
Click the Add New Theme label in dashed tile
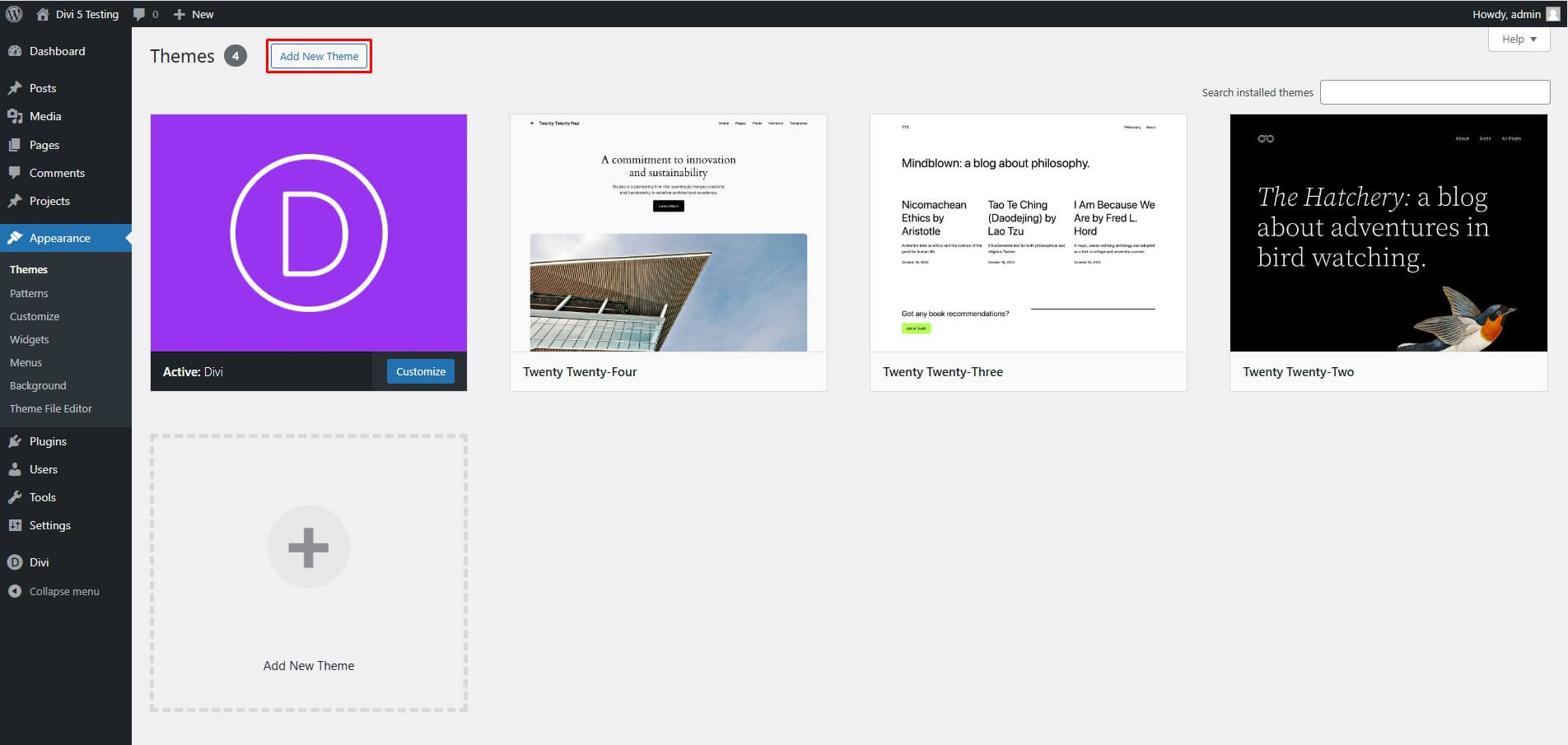pos(309,665)
